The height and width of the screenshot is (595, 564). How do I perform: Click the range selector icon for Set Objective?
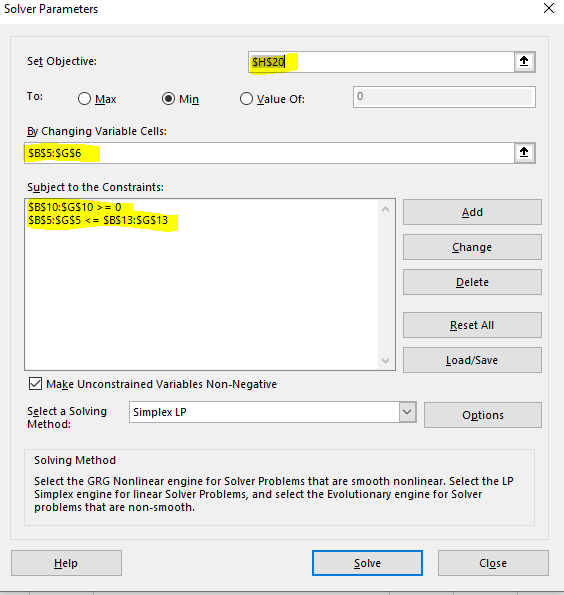pyautogui.click(x=524, y=61)
